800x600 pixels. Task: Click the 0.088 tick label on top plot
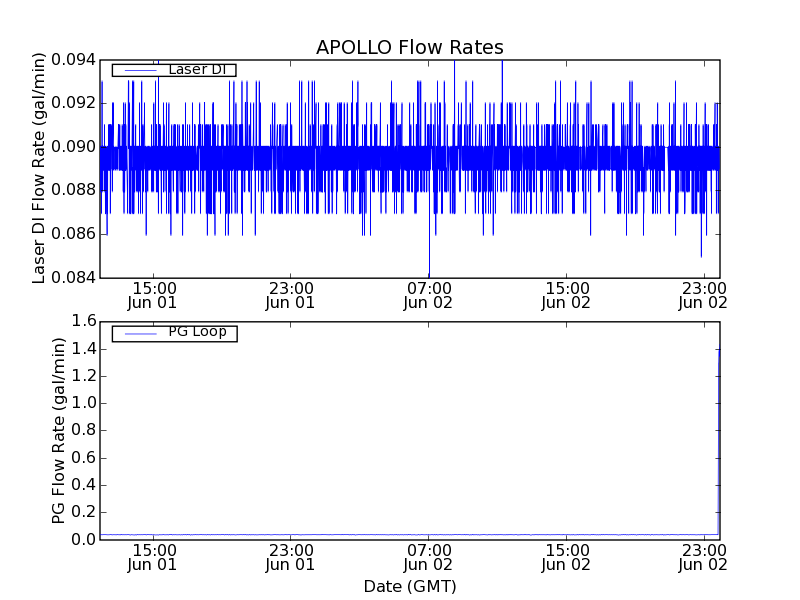(x=73, y=190)
